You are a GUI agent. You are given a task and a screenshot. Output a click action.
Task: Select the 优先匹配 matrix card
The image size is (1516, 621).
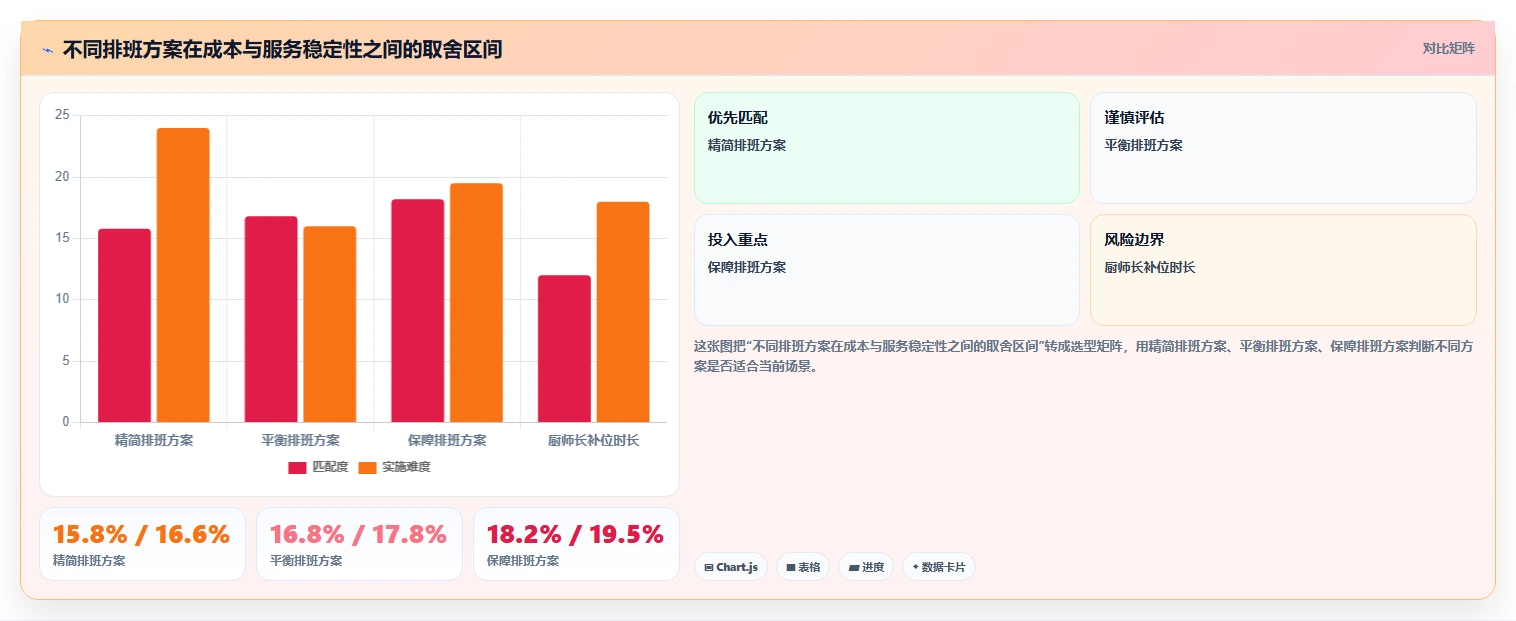[887, 148]
